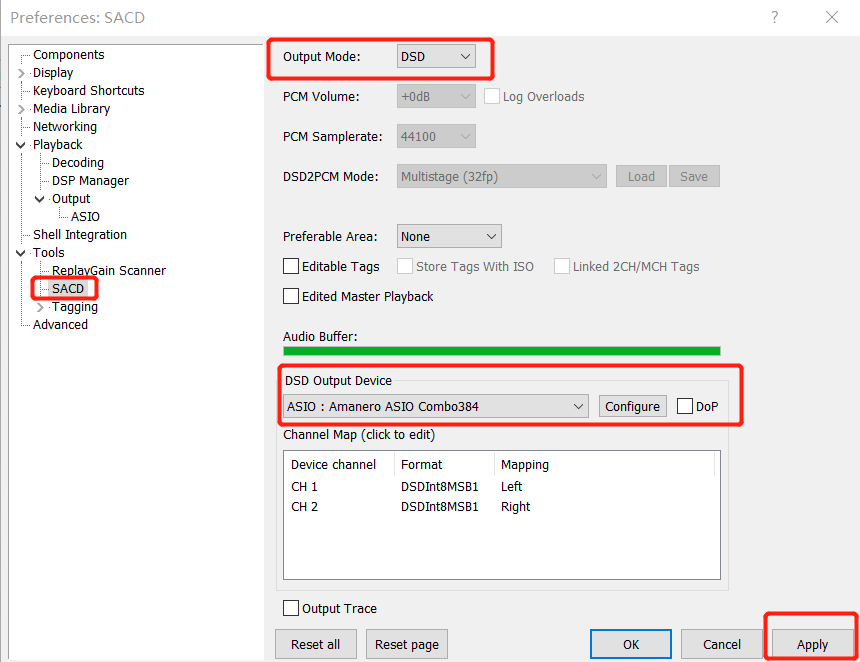Expand the Tagging tree node
This screenshot has width=860, height=662.
tap(41, 307)
